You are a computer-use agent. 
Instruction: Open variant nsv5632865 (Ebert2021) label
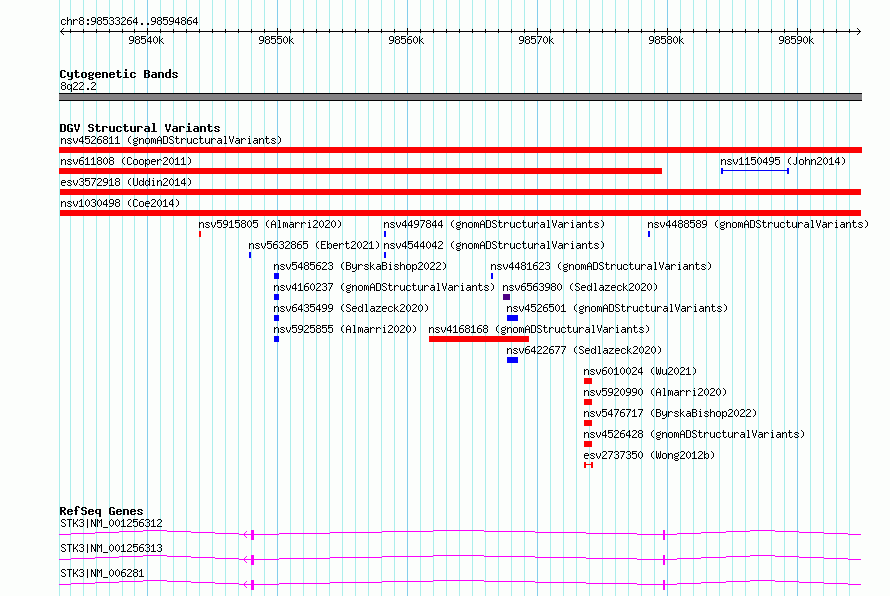coord(314,245)
